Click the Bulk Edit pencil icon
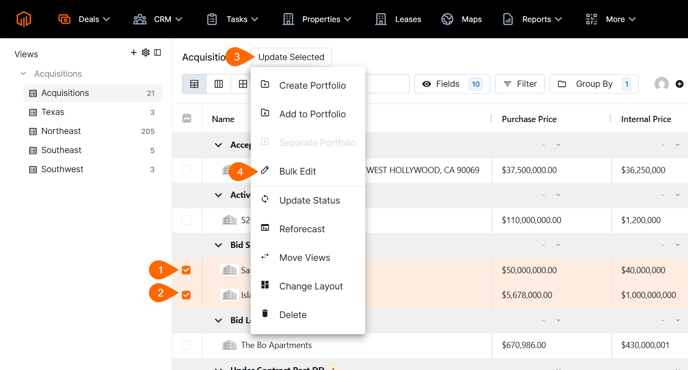 265,170
